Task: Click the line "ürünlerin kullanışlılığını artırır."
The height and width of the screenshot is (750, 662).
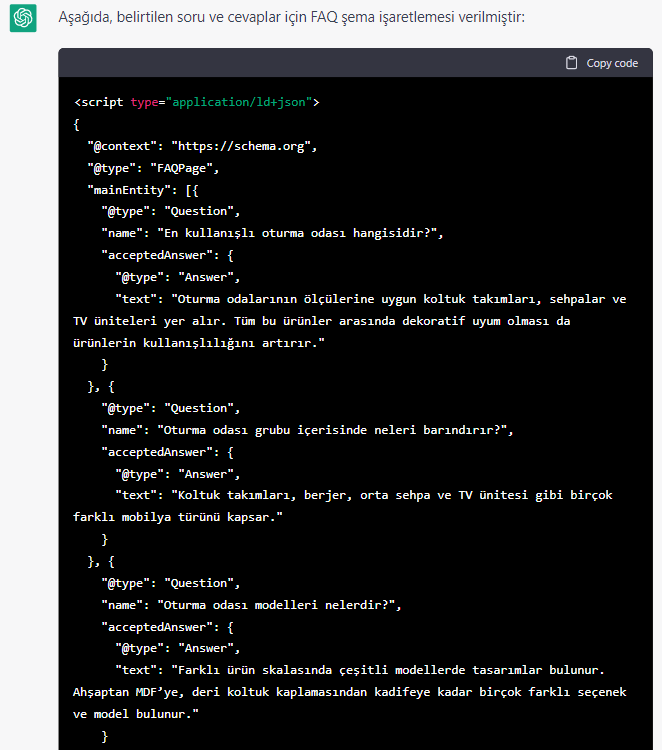Action: pyautogui.click(x=199, y=343)
